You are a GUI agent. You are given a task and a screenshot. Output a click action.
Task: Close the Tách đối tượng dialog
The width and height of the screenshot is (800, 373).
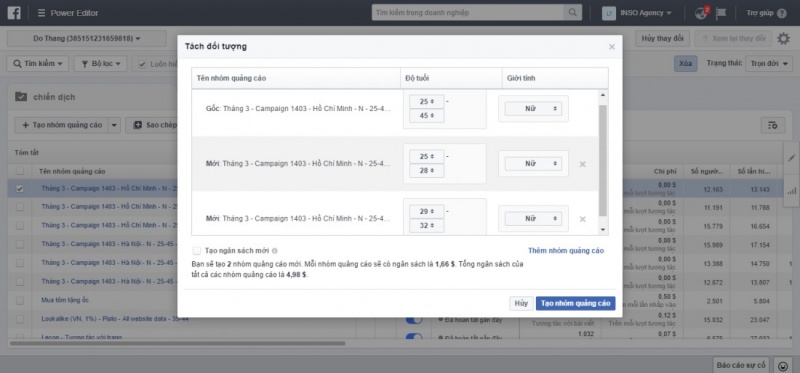point(612,47)
